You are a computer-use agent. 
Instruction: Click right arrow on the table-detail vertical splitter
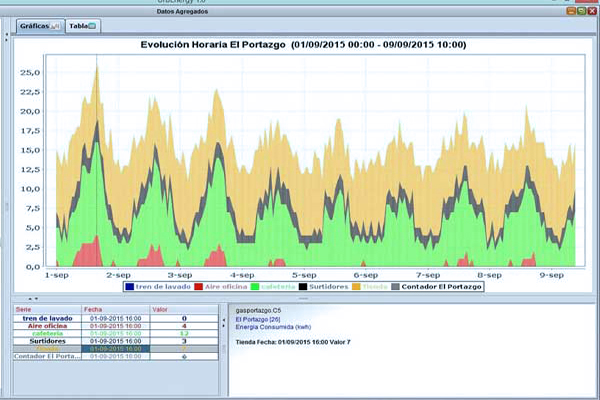223,326
